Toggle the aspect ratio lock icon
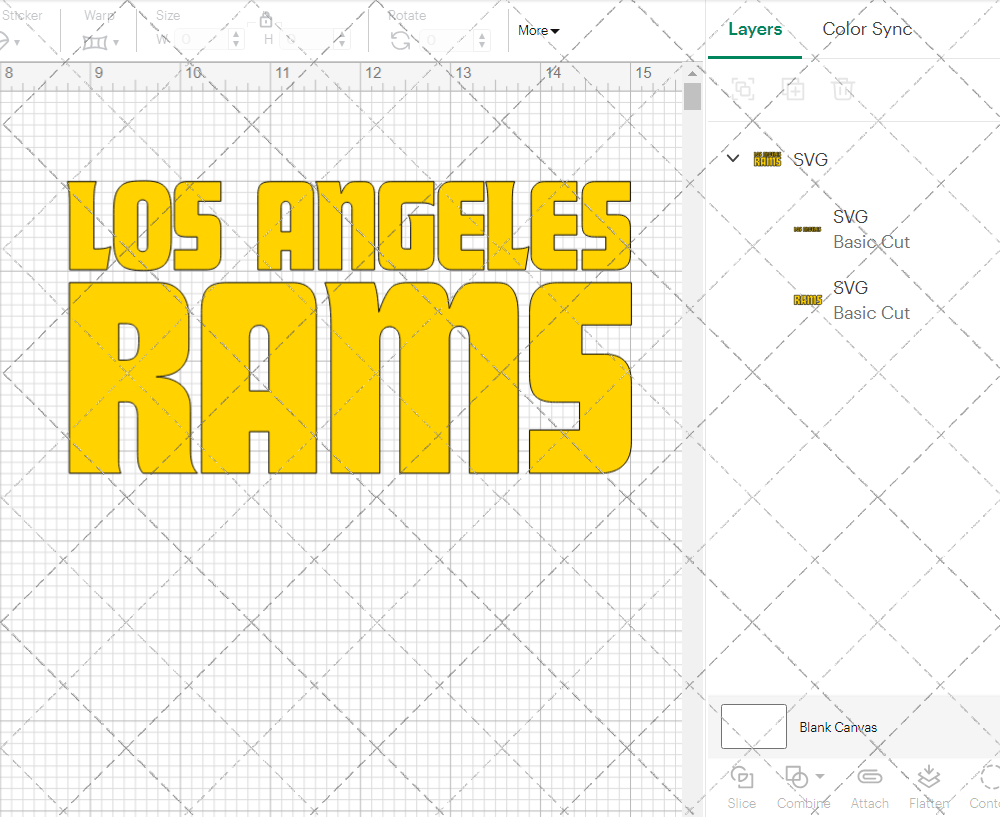This screenshot has width=1000, height=817. pyautogui.click(x=266, y=19)
